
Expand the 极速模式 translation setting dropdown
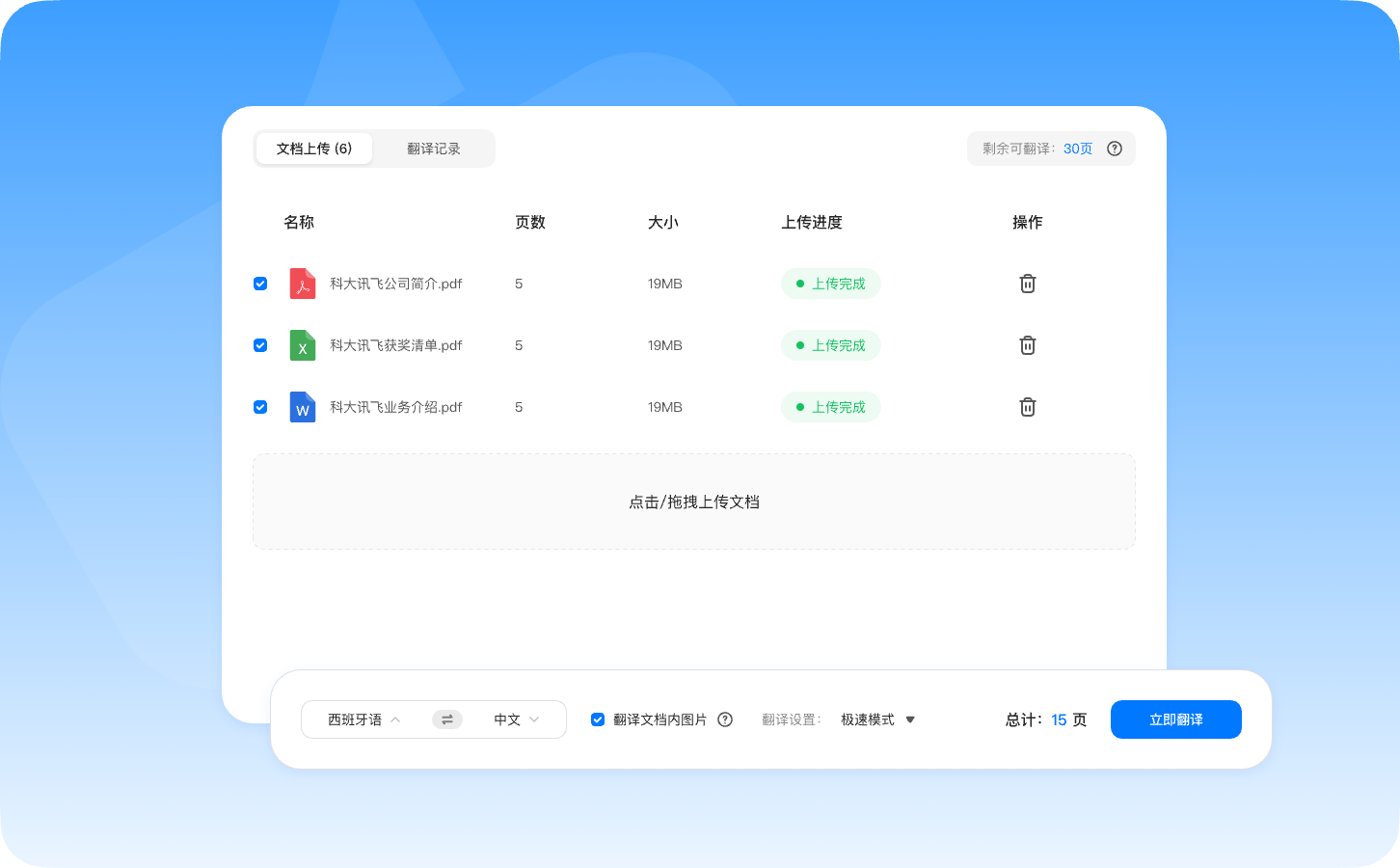coord(877,719)
